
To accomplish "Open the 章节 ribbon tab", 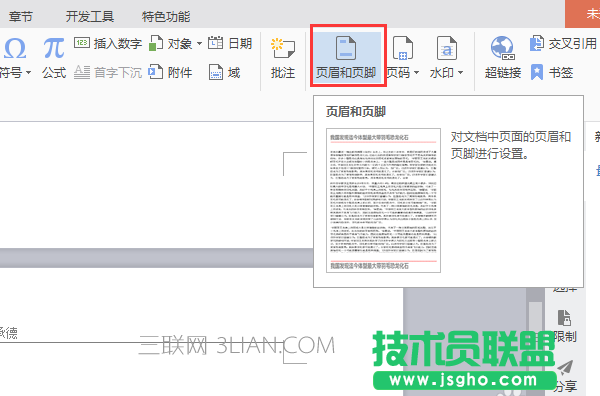I will [21, 16].
